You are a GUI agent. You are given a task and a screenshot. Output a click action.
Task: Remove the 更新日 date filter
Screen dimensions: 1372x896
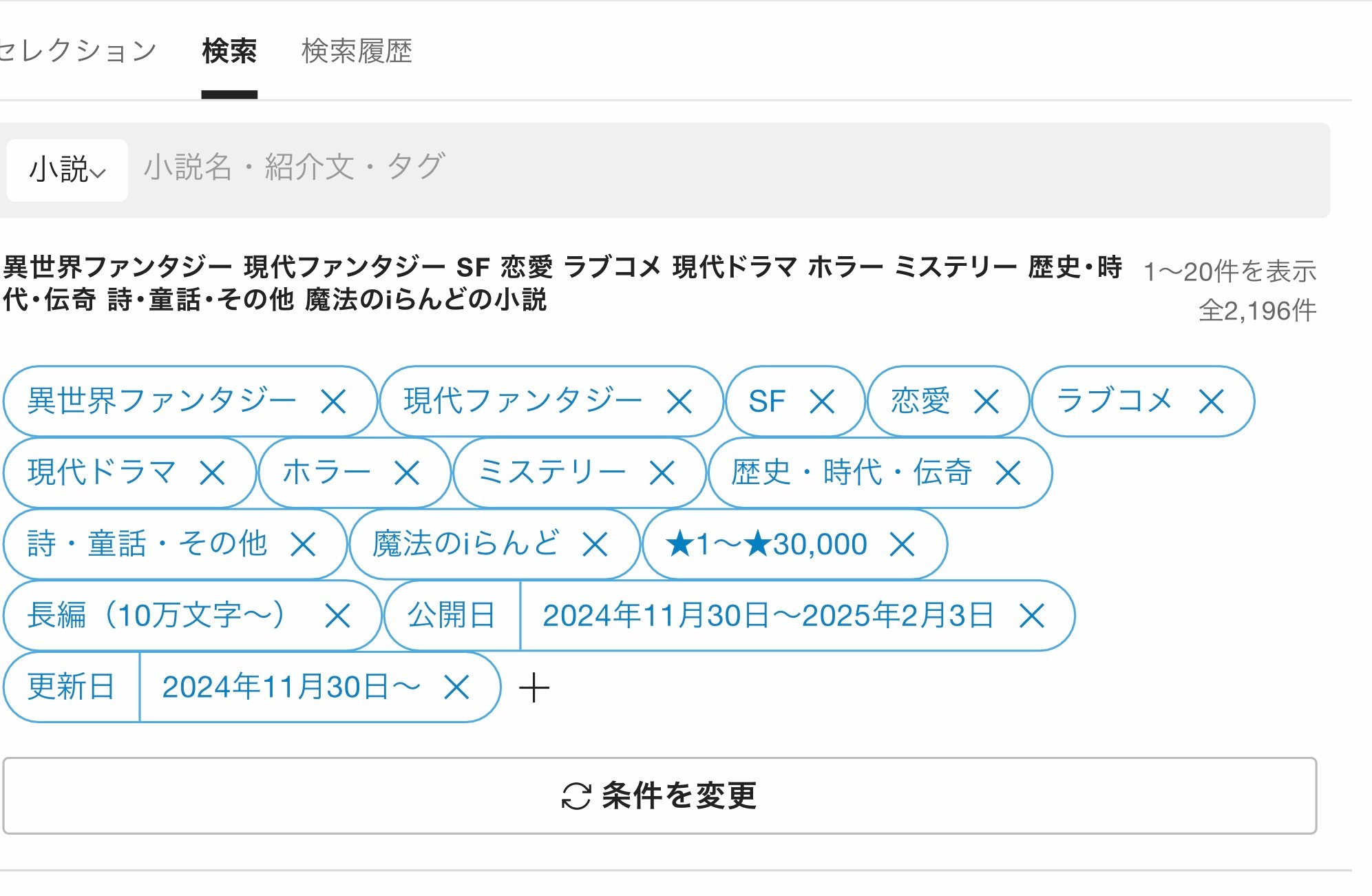[x=456, y=687]
